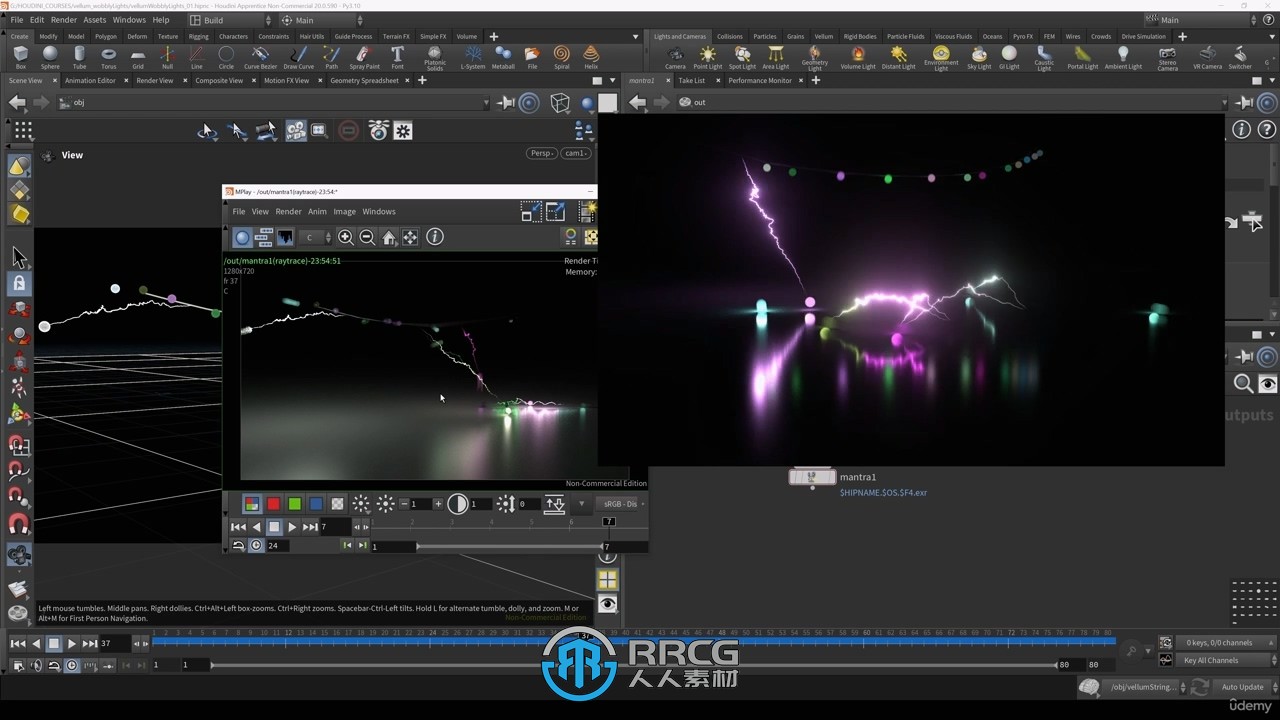Open the sRGB display dropdown in MPlay
The width and height of the screenshot is (1280, 720).
(x=621, y=504)
